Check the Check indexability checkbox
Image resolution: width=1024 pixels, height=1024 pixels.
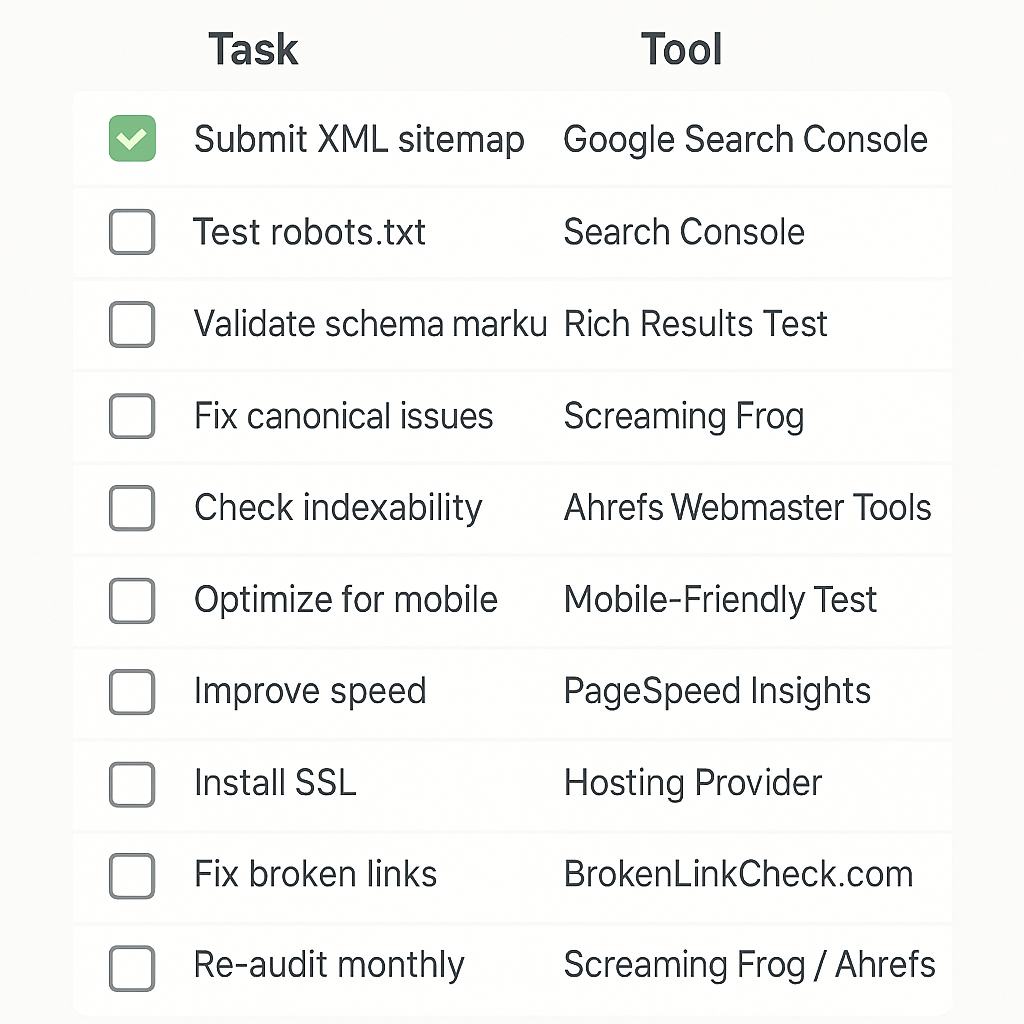[x=132, y=508]
